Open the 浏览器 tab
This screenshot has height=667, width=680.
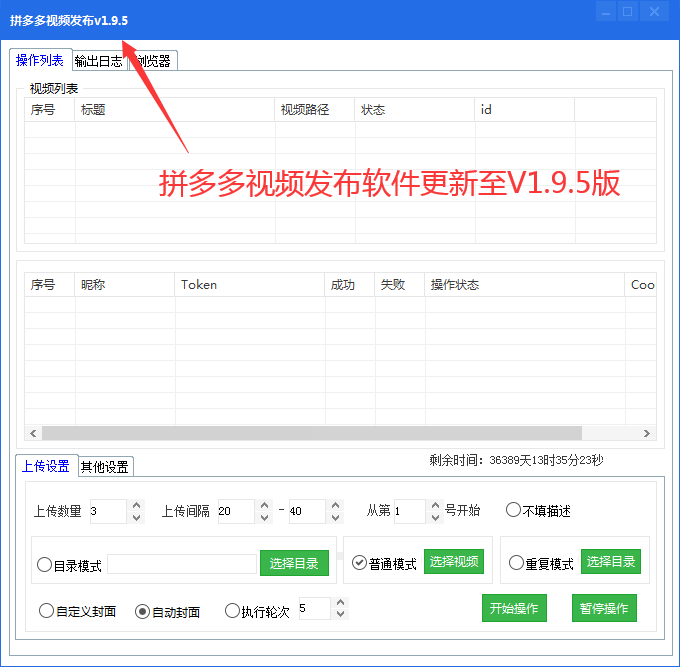pyautogui.click(x=153, y=61)
